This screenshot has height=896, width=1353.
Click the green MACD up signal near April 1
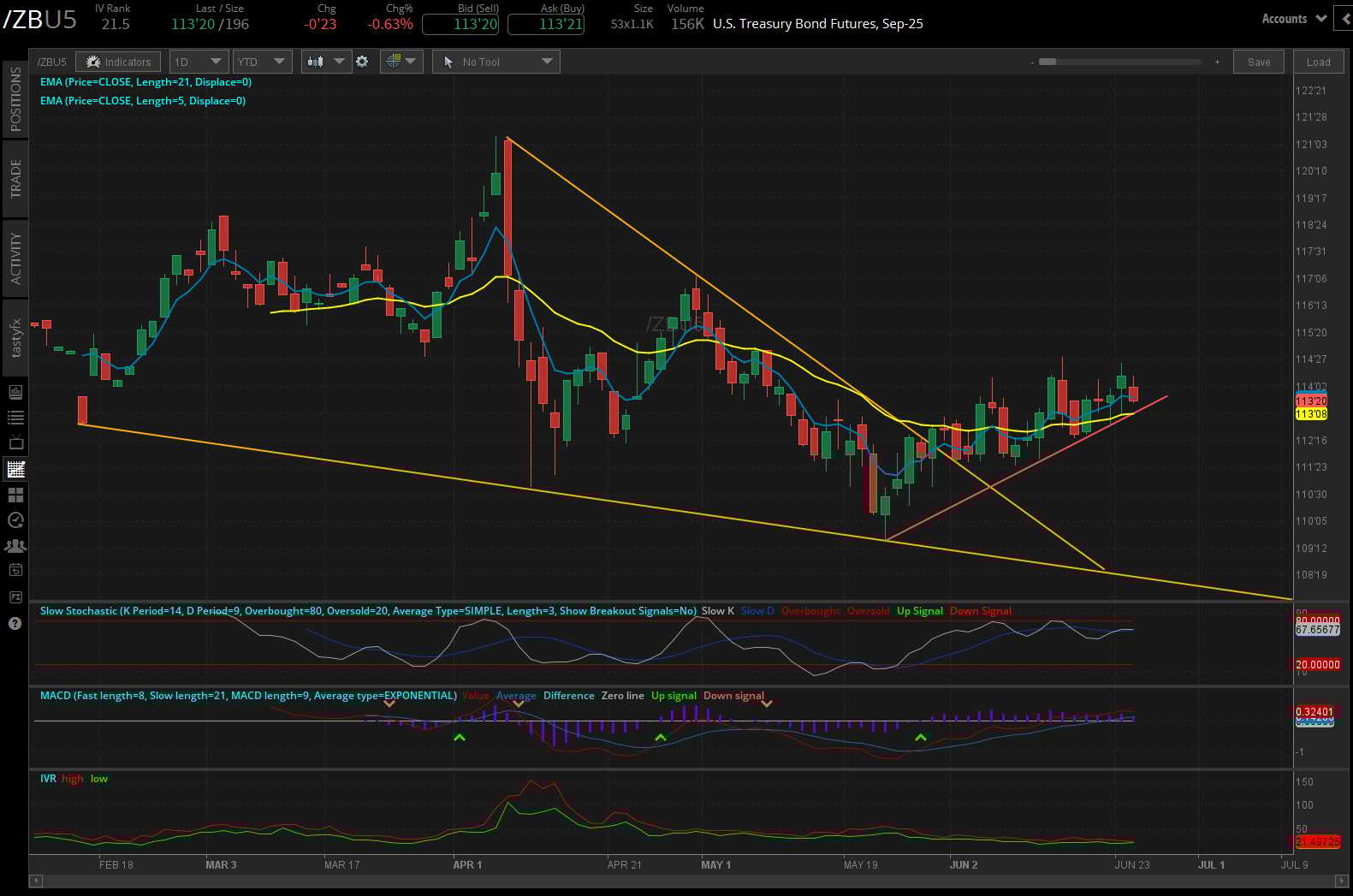click(x=460, y=737)
